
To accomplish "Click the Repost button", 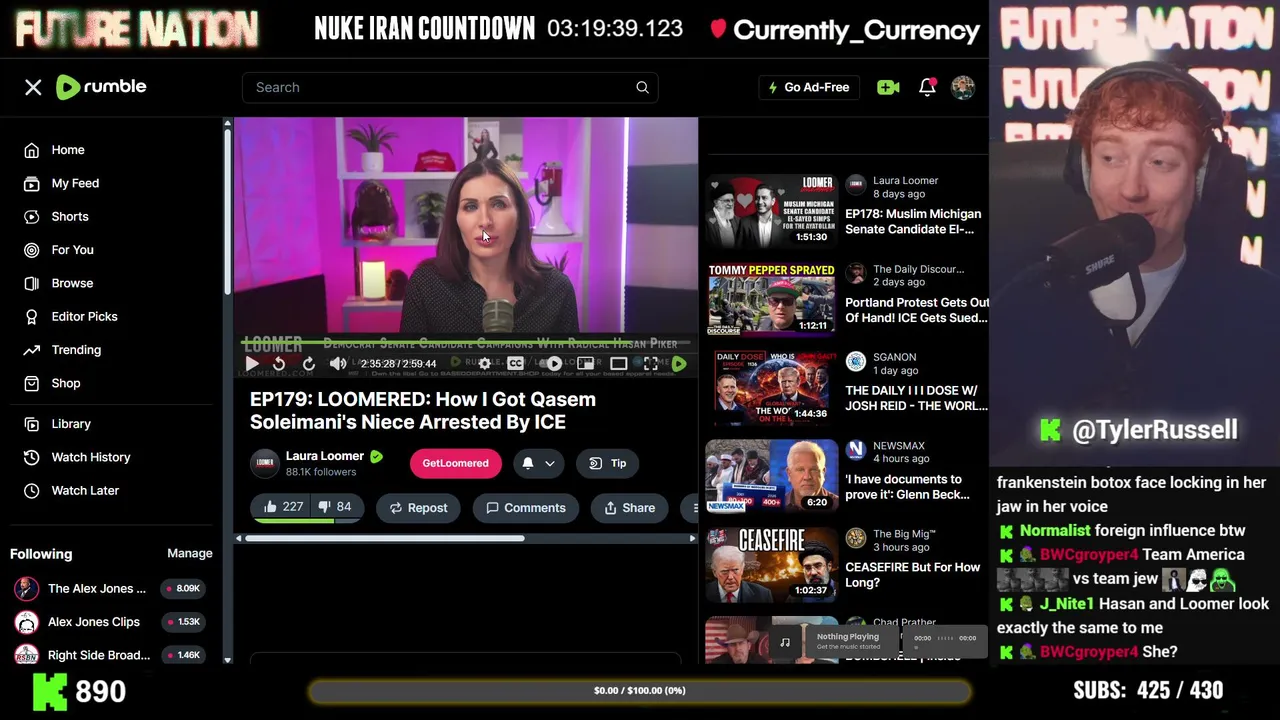I will 418,508.
